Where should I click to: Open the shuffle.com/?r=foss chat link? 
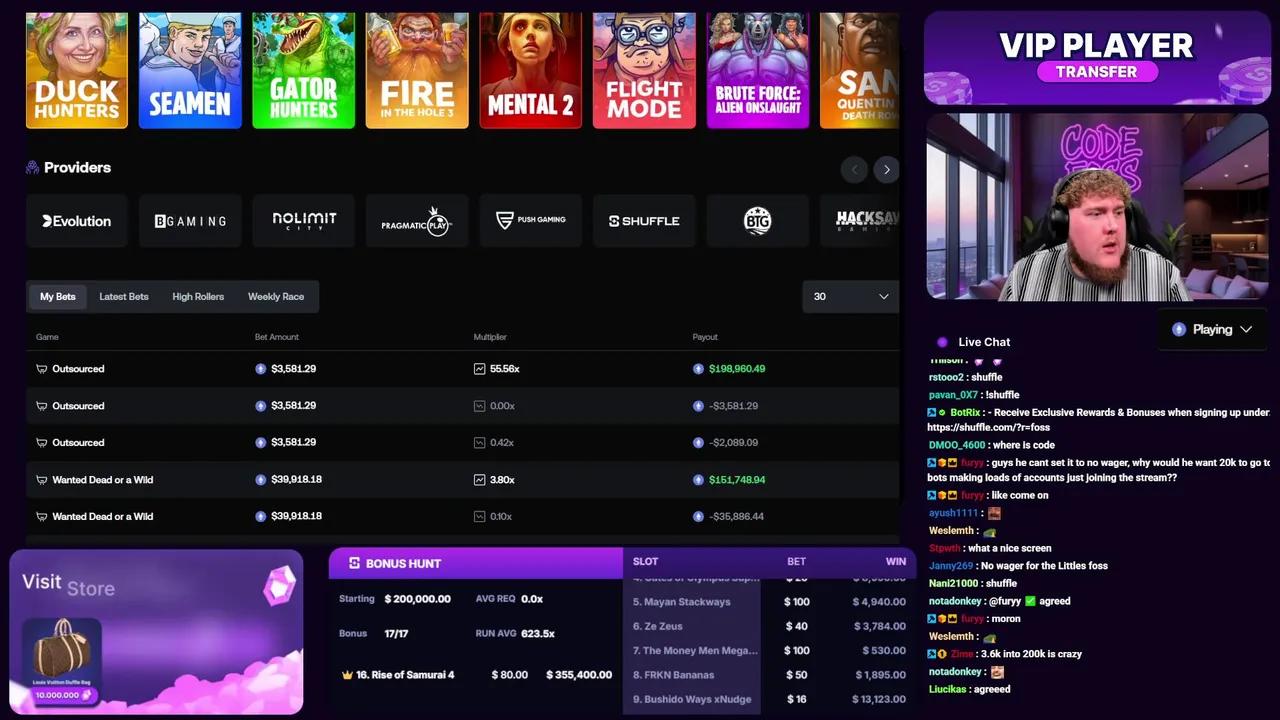(x=988, y=428)
